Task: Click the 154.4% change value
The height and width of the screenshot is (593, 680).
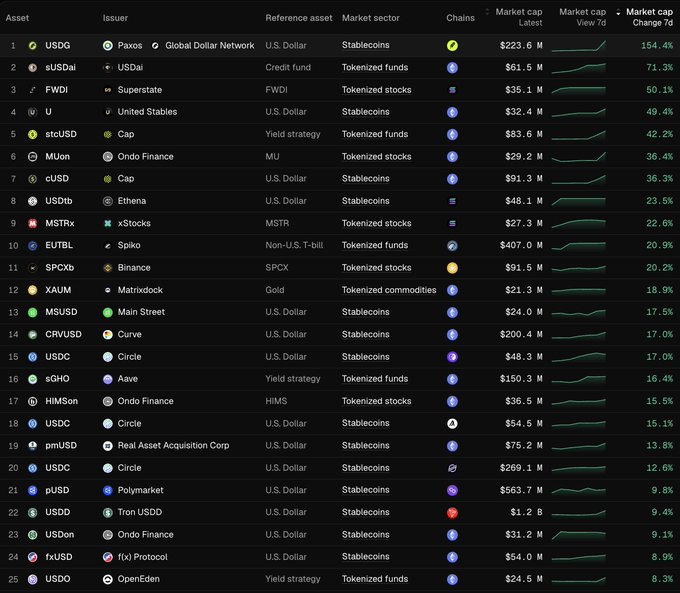Action: point(657,45)
